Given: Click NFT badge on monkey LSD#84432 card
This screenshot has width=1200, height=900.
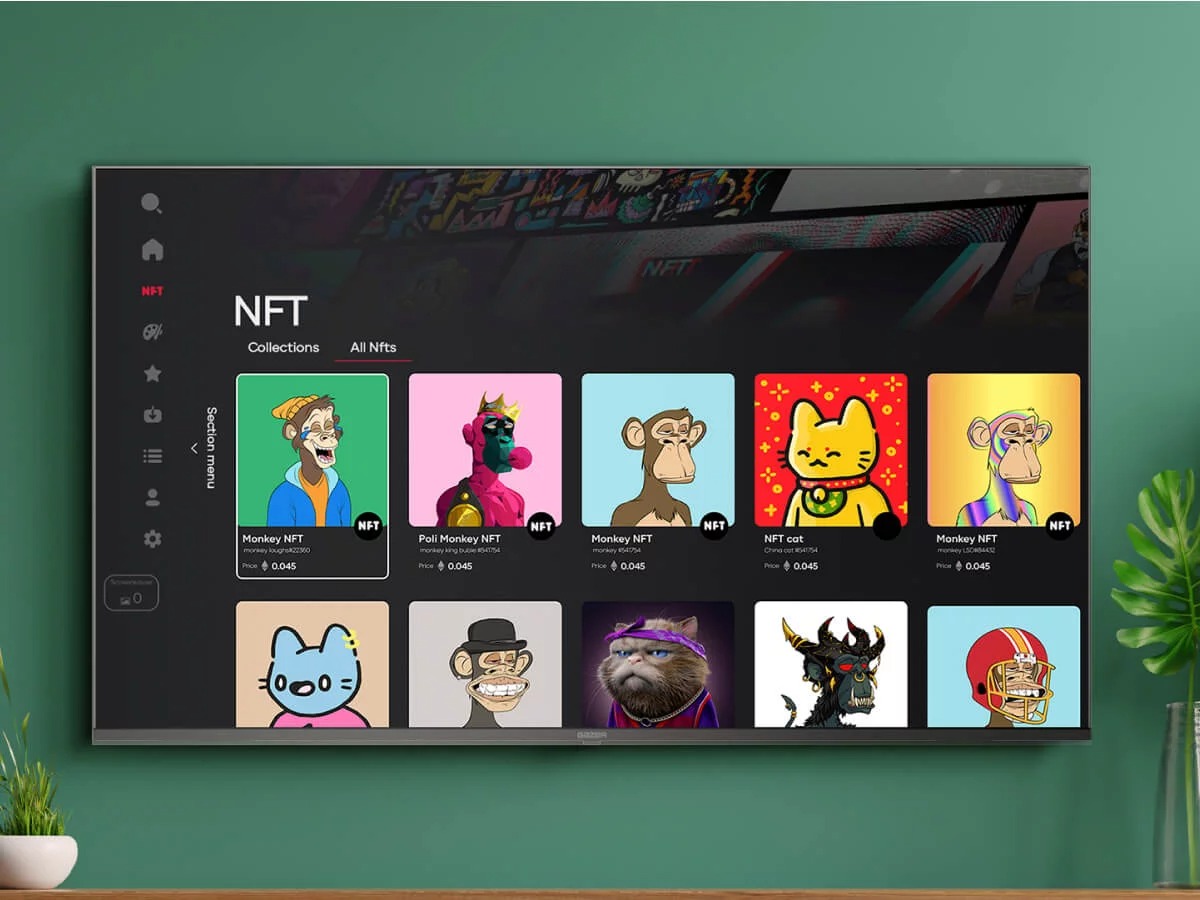Looking at the screenshot, I should 1060,525.
